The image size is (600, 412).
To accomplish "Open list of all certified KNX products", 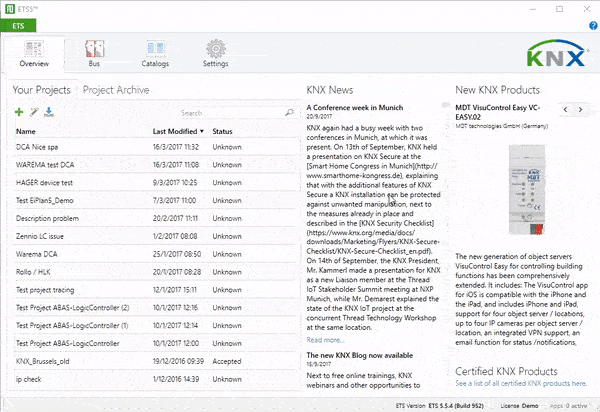I will 521,383.
